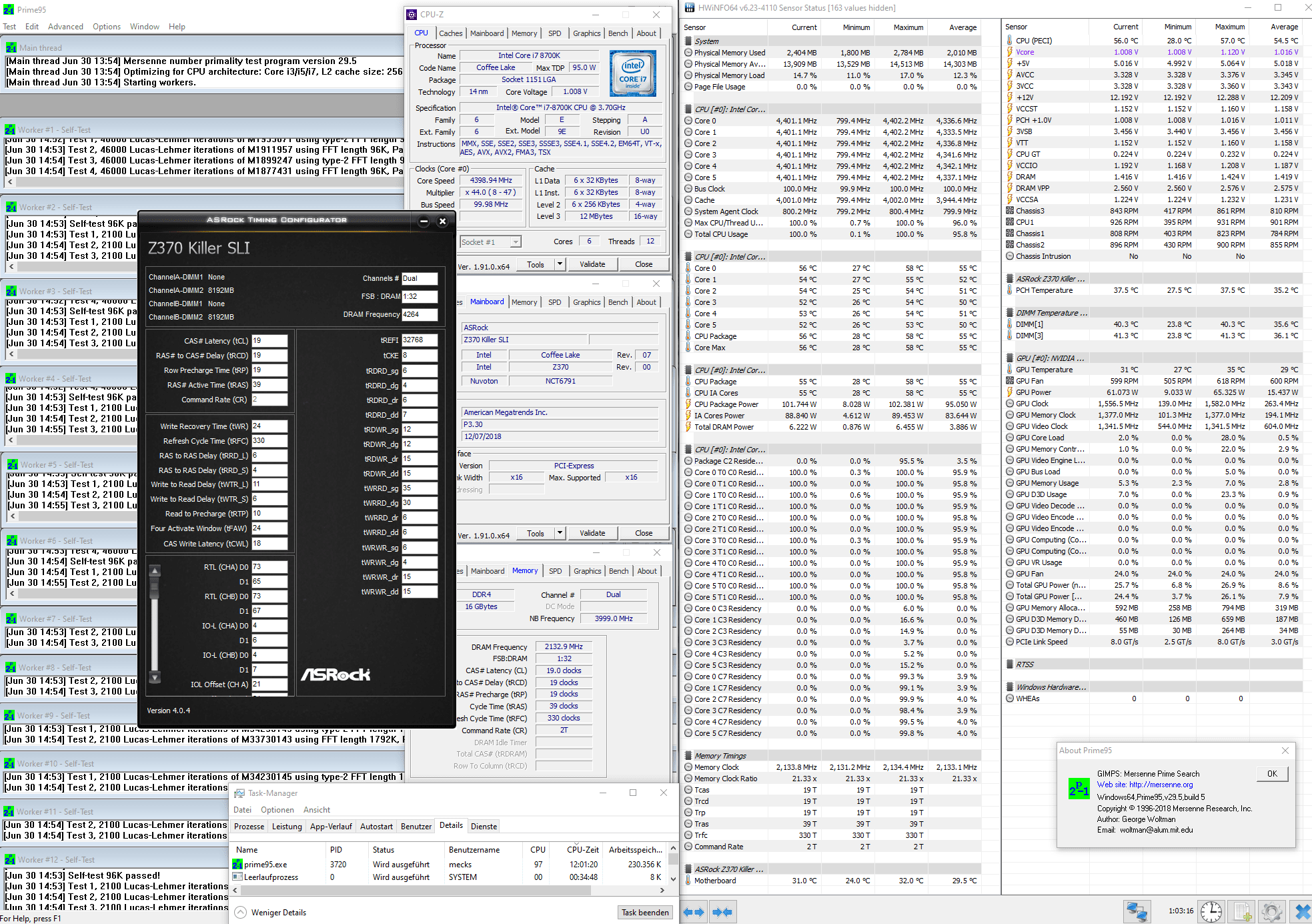
Task: Click blue X icon in HWiNFO toolbar
Action: [x=1301, y=911]
